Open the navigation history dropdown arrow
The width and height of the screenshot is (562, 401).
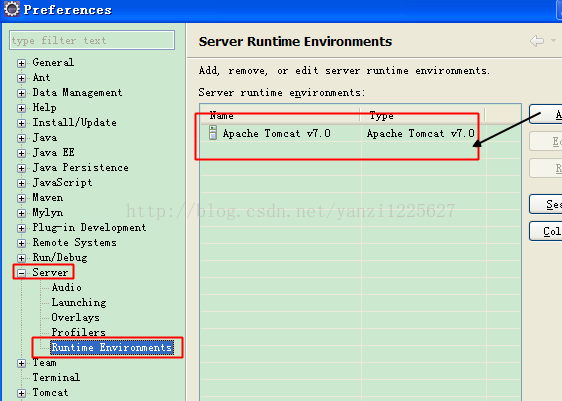click(553, 40)
